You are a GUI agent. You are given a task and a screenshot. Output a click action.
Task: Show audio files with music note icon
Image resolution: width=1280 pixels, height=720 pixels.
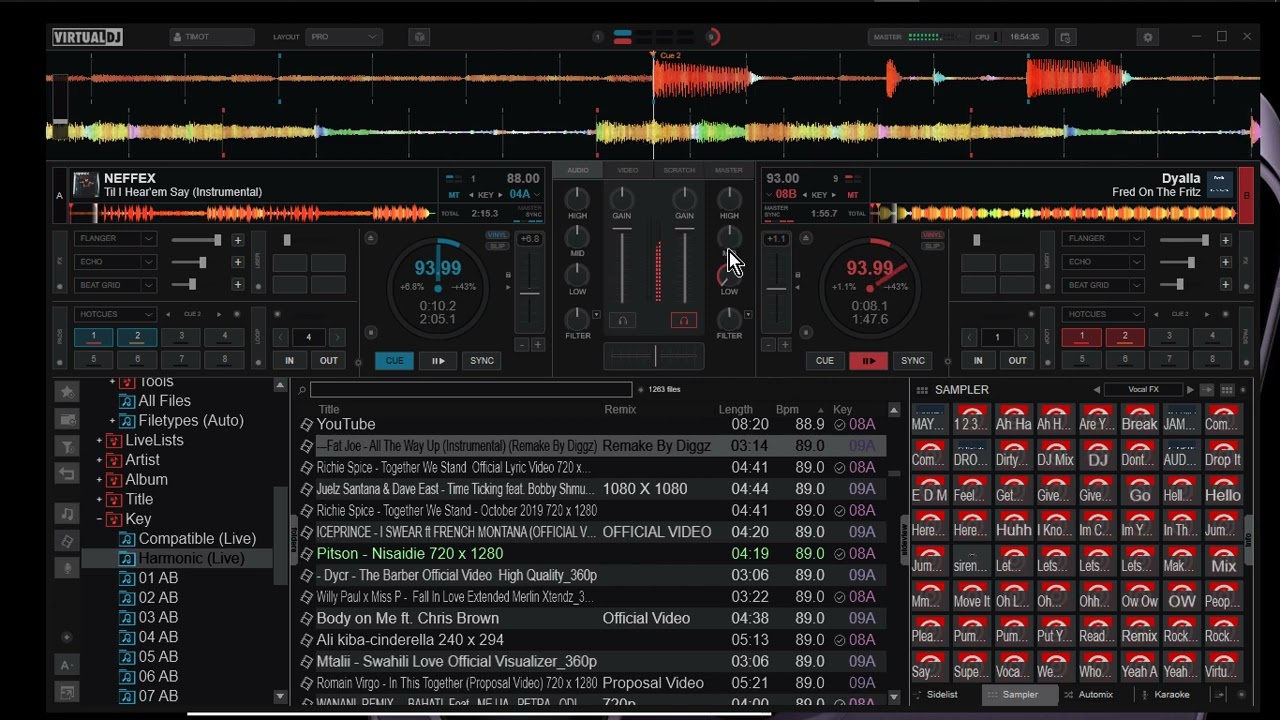67,514
